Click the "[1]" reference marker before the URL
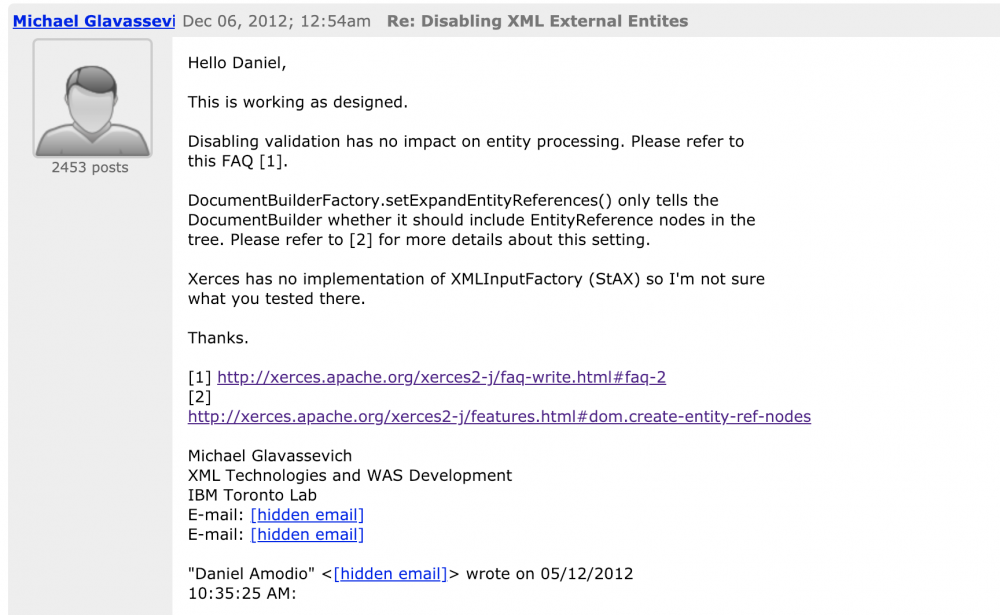The image size is (1000, 615). tap(200, 378)
